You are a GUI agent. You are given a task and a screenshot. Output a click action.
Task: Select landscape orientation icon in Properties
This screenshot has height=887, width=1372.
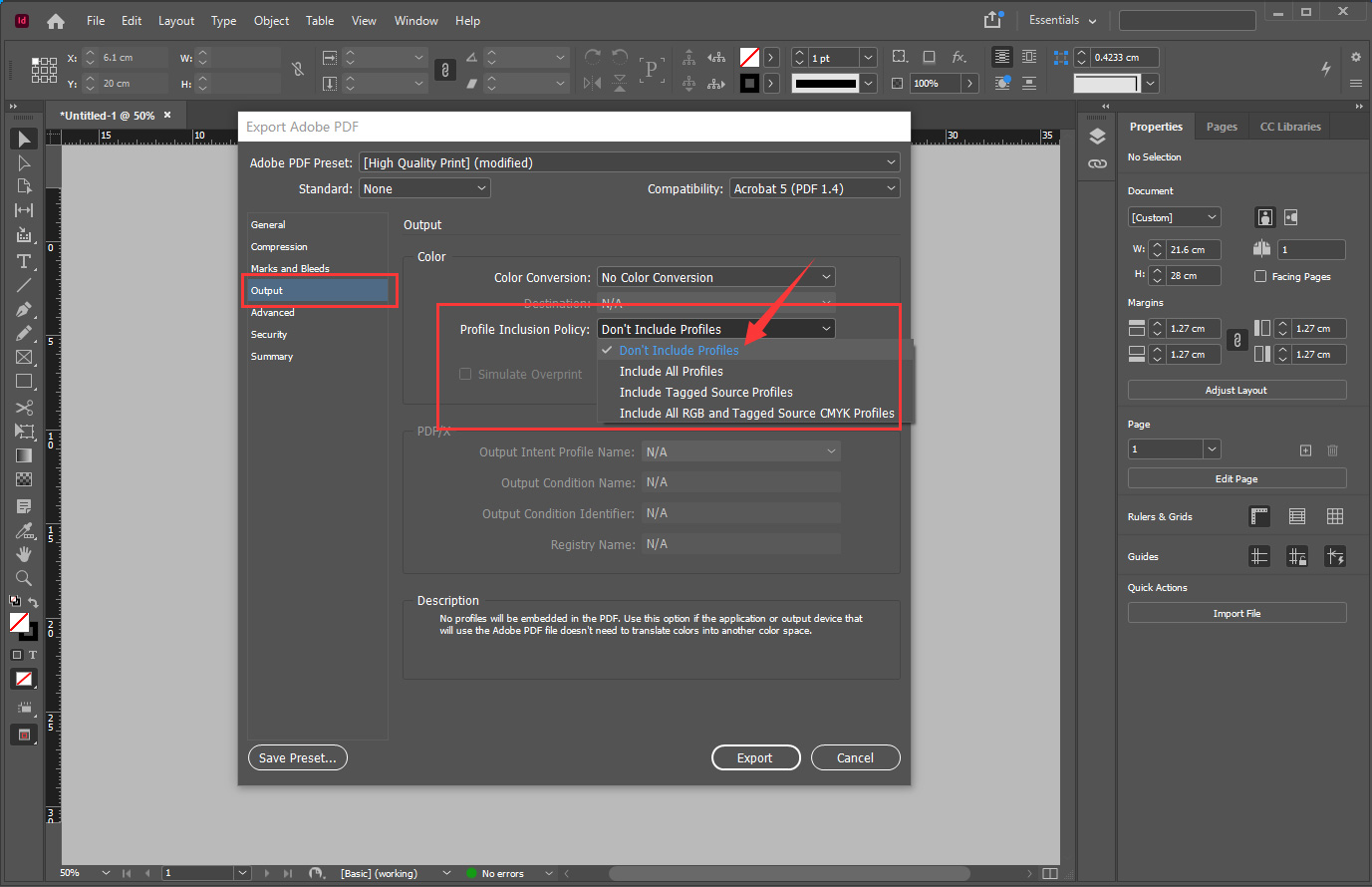[1291, 217]
